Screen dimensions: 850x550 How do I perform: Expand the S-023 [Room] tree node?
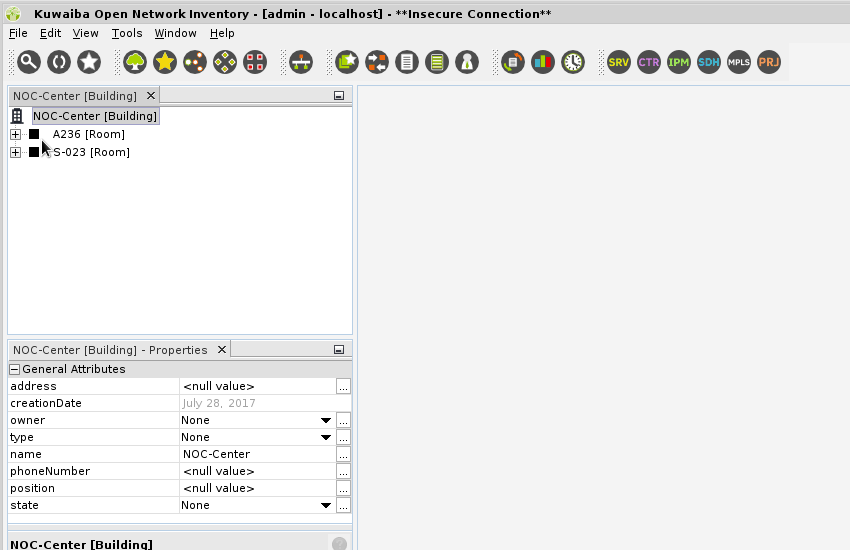tap(15, 152)
